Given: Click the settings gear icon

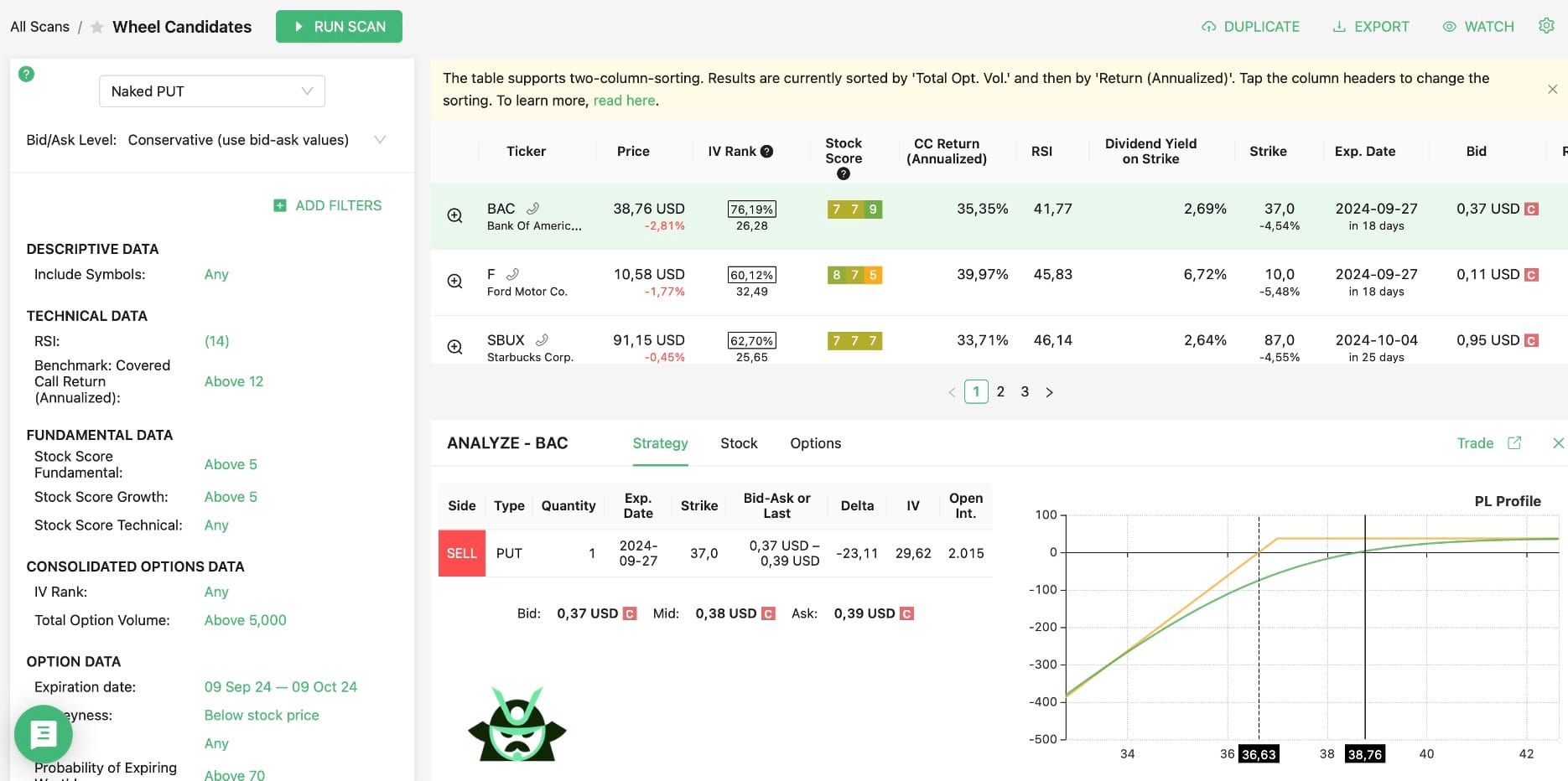Looking at the screenshot, I should coord(1546,26).
